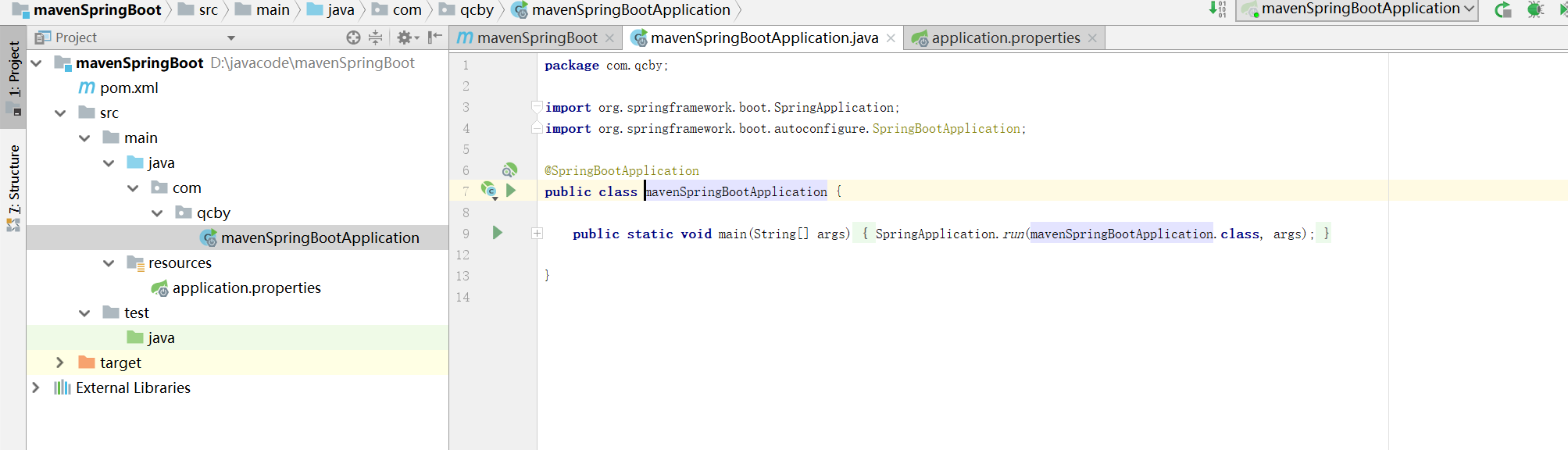This screenshot has width=1568, height=450.
Task: Click the package com.qcby line
Action: point(606,66)
